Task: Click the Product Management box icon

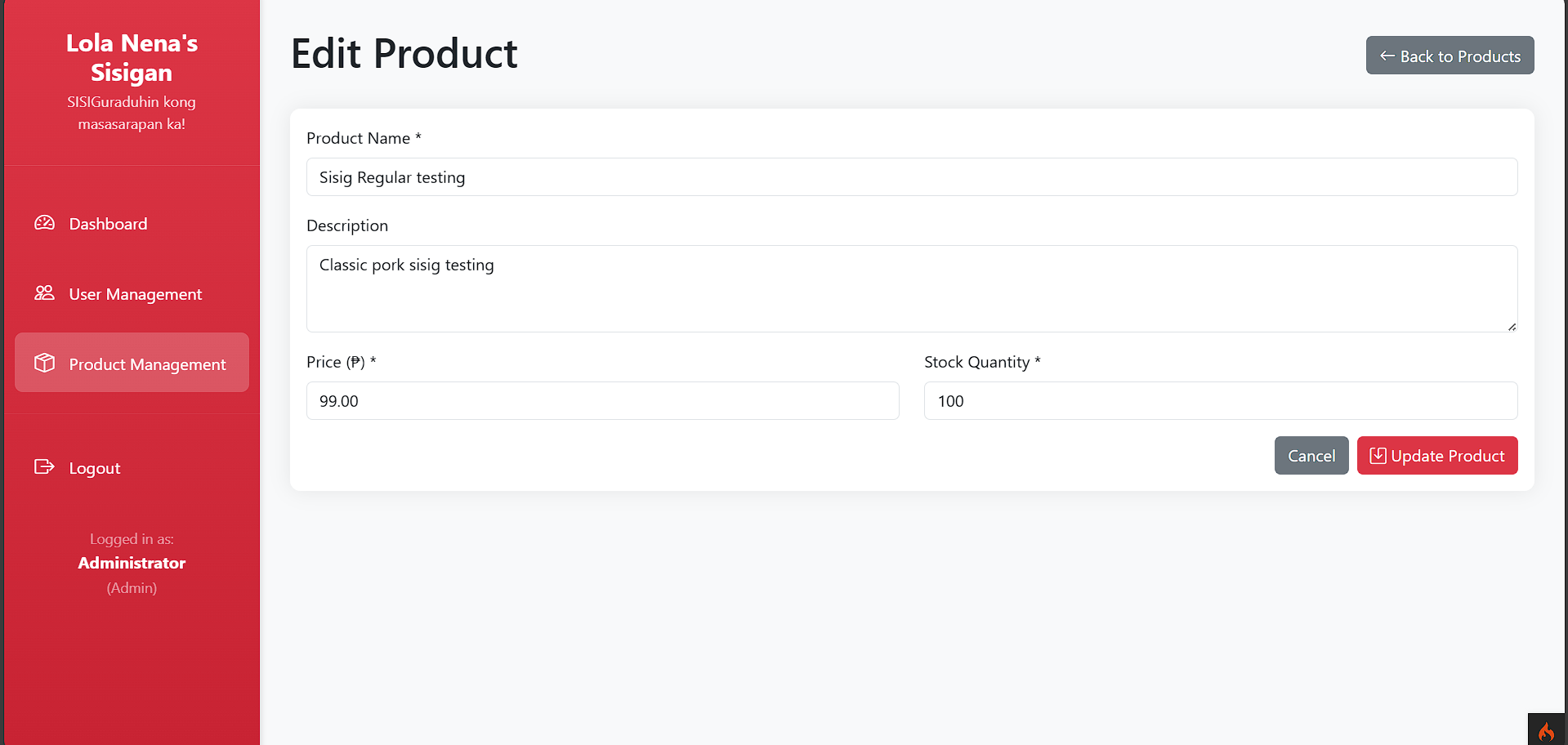Action: click(x=45, y=363)
